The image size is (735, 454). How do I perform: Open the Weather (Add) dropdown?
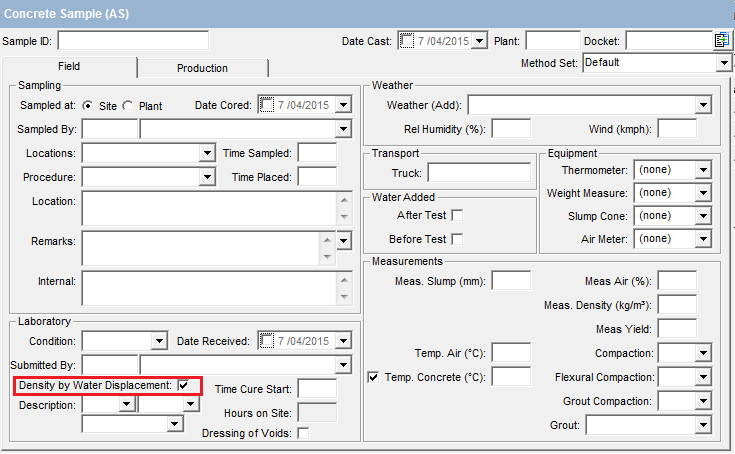(703, 105)
